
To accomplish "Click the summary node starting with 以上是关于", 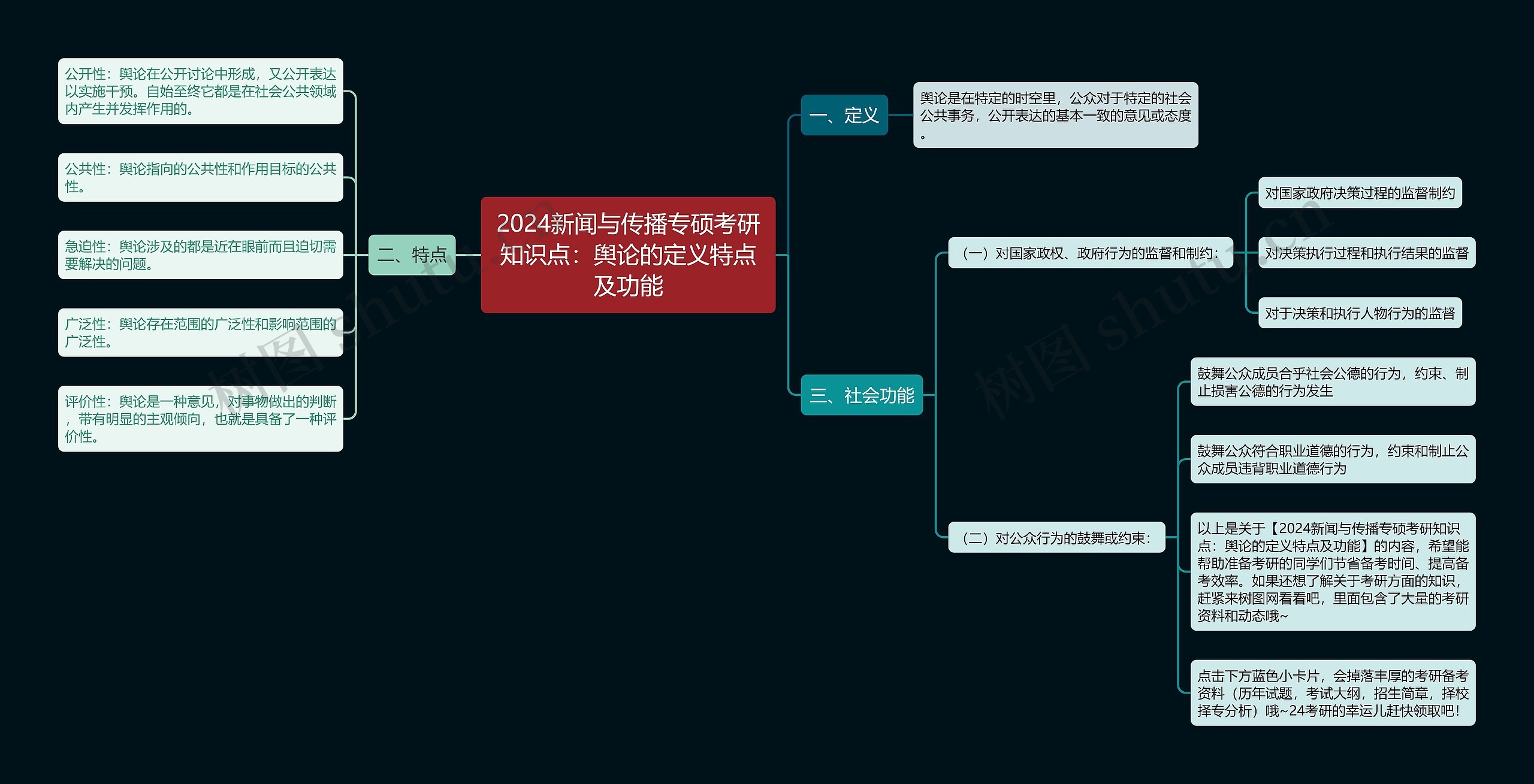I will pyautogui.click(x=1333, y=572).
